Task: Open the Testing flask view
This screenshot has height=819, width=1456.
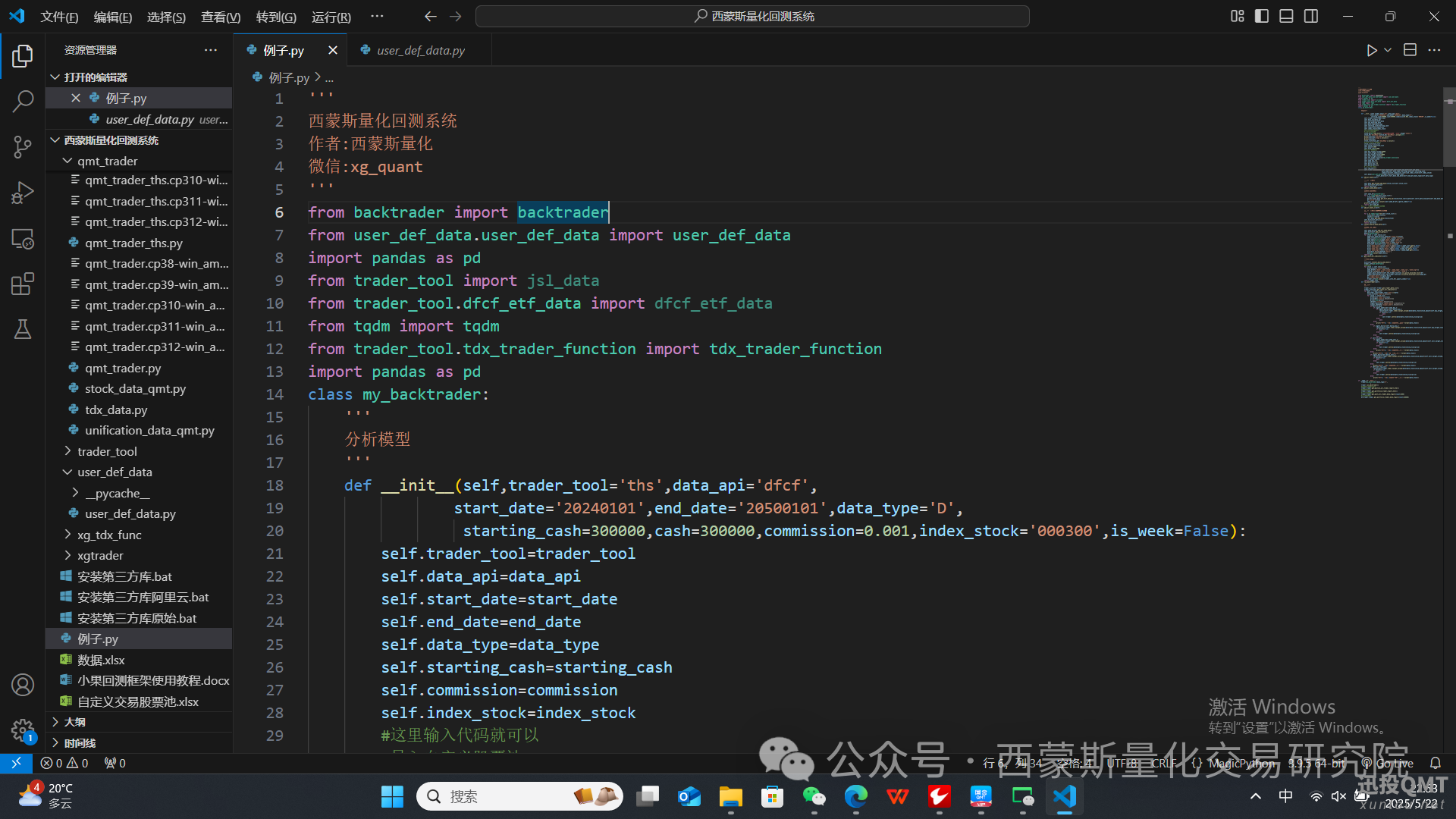Action: [23, 329]
